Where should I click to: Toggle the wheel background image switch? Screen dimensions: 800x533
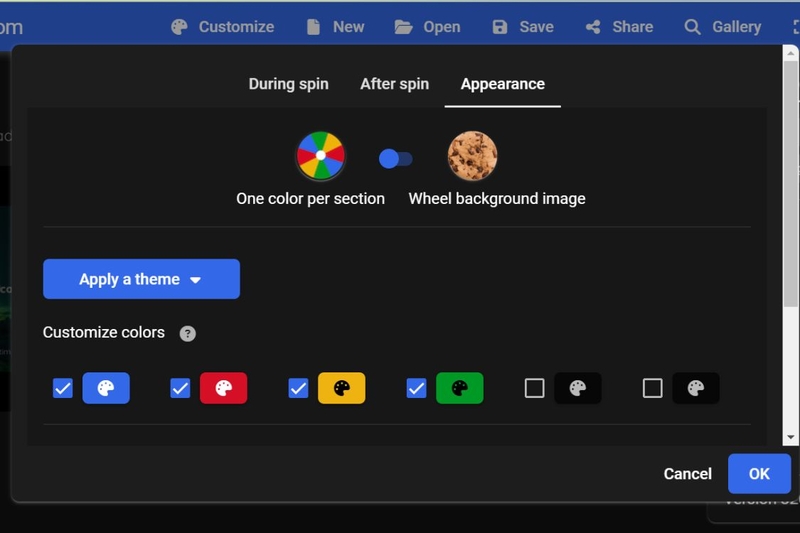(x=395, y=159)
